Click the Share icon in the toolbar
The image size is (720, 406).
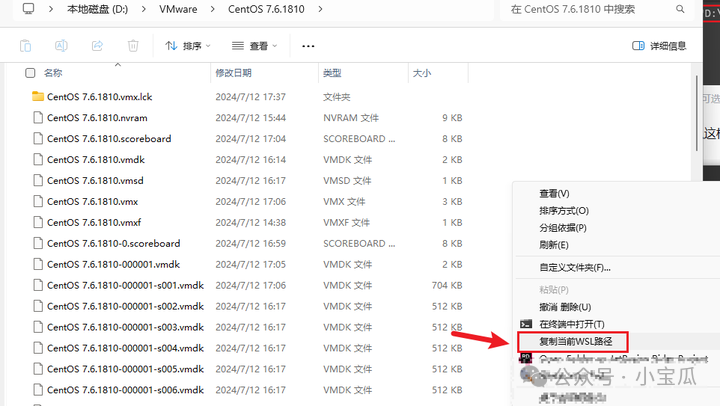(97, 46)
